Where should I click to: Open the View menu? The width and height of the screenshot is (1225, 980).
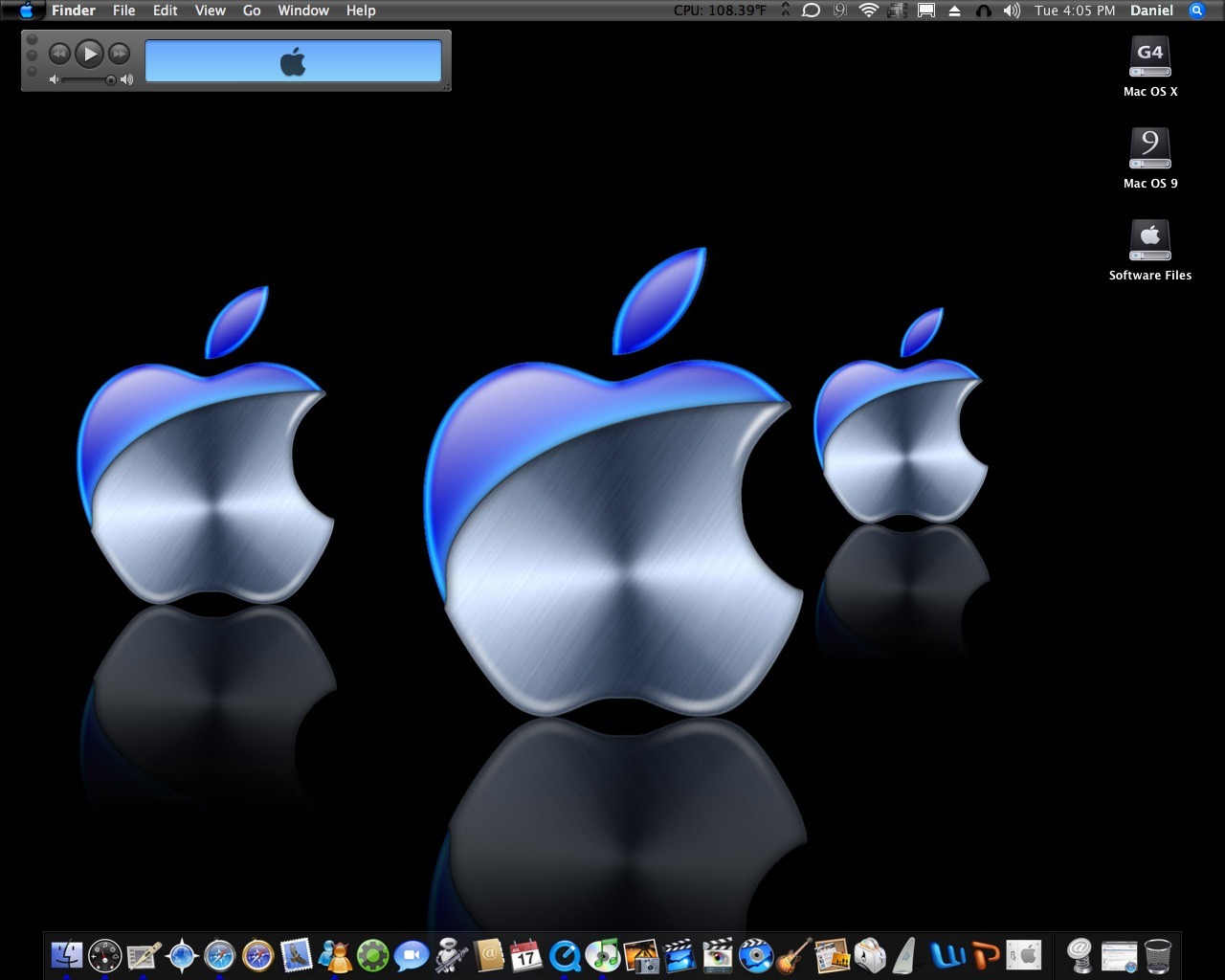(x=211, y=11)
